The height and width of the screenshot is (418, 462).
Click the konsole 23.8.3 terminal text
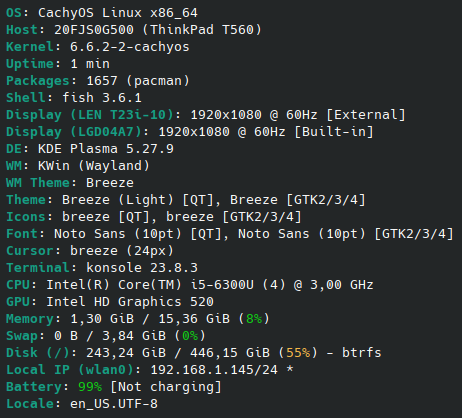click(142, 268)
